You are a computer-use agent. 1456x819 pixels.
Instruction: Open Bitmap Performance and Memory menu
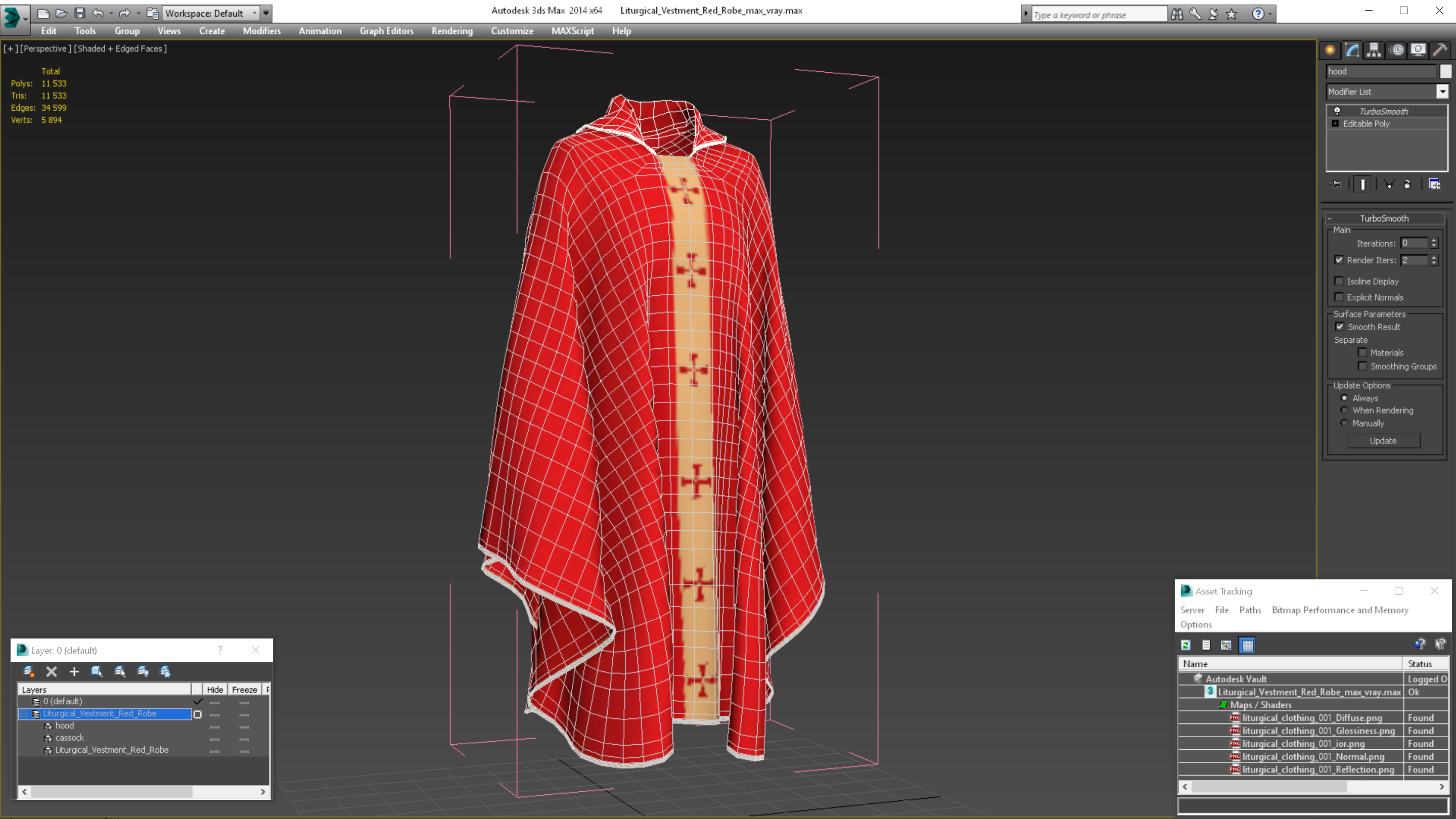1340,610
